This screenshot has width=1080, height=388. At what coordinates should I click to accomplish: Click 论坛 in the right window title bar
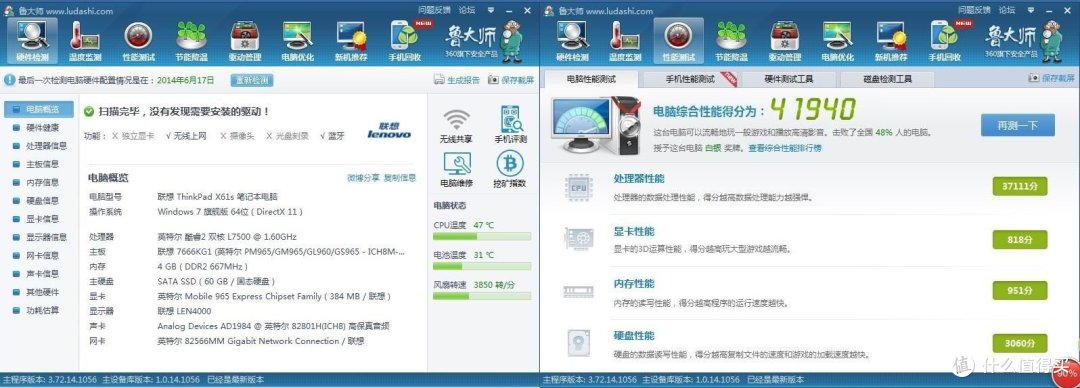tap(1007, 10)
